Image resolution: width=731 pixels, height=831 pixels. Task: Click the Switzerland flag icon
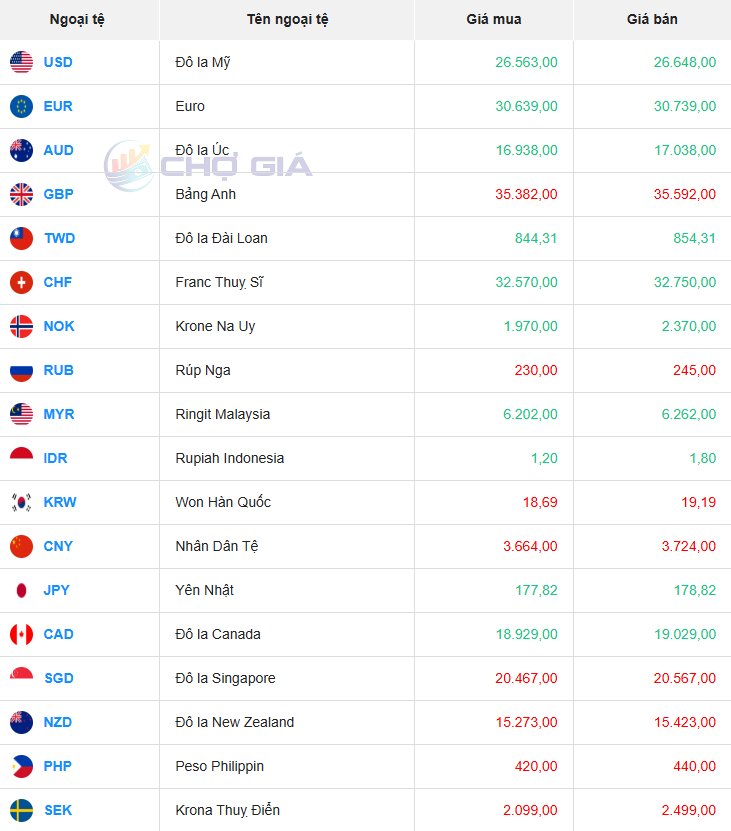pyautogui.click(x=21, y=282)
